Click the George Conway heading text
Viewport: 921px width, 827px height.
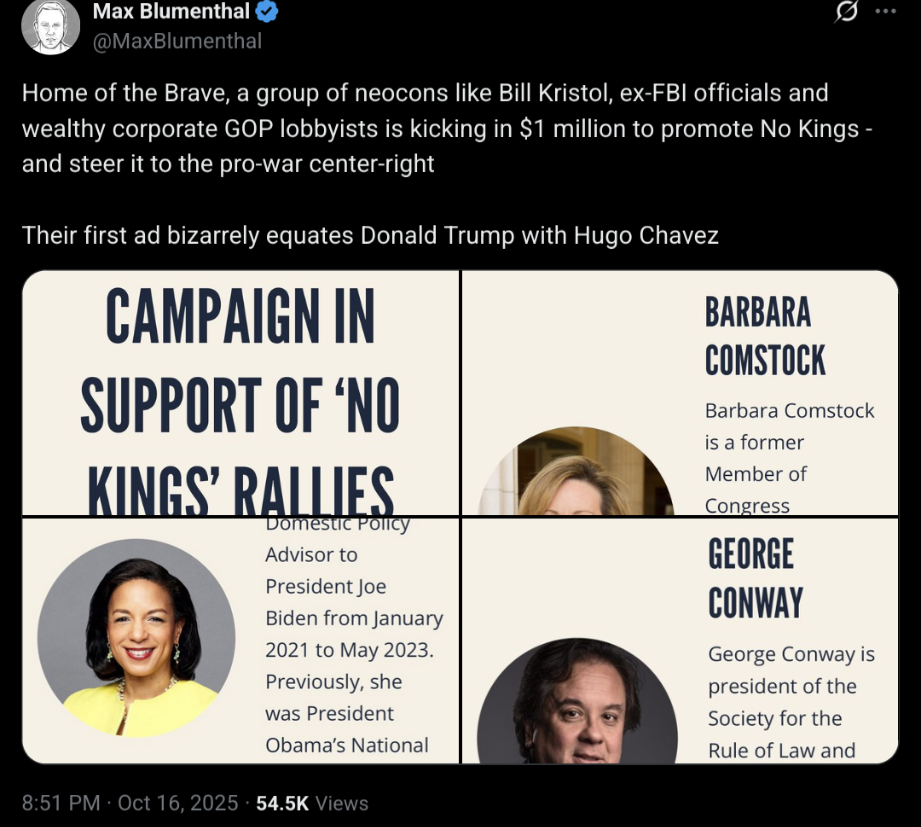click(x=755, y=578)
